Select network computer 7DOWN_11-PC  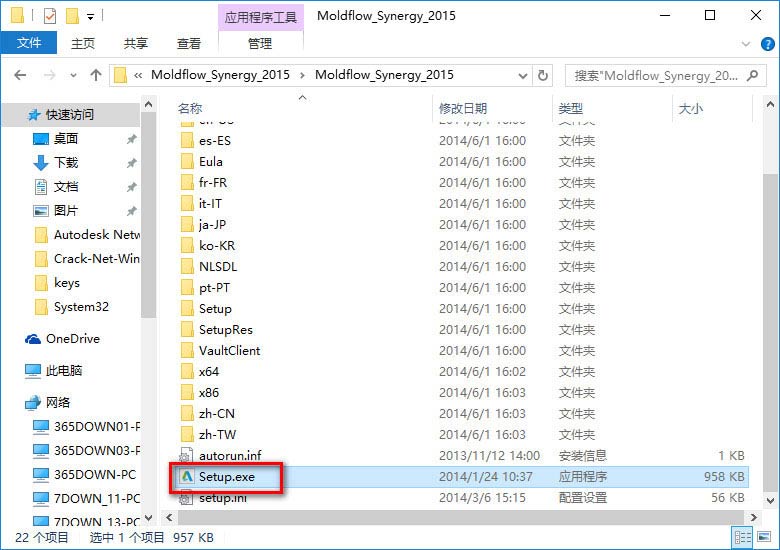coord(97,498)
